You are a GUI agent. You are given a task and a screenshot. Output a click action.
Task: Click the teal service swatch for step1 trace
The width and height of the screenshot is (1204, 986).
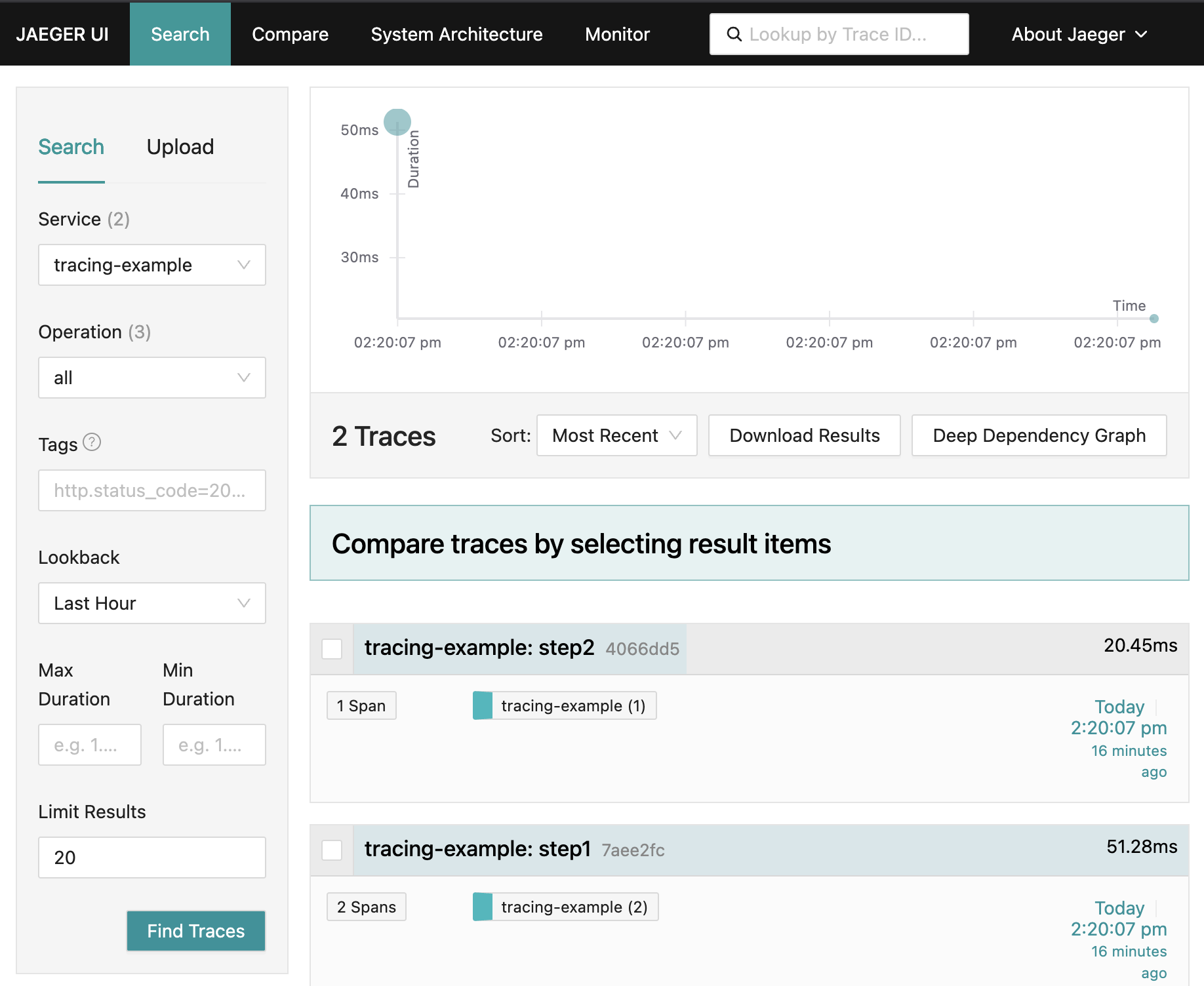point(483,907)
